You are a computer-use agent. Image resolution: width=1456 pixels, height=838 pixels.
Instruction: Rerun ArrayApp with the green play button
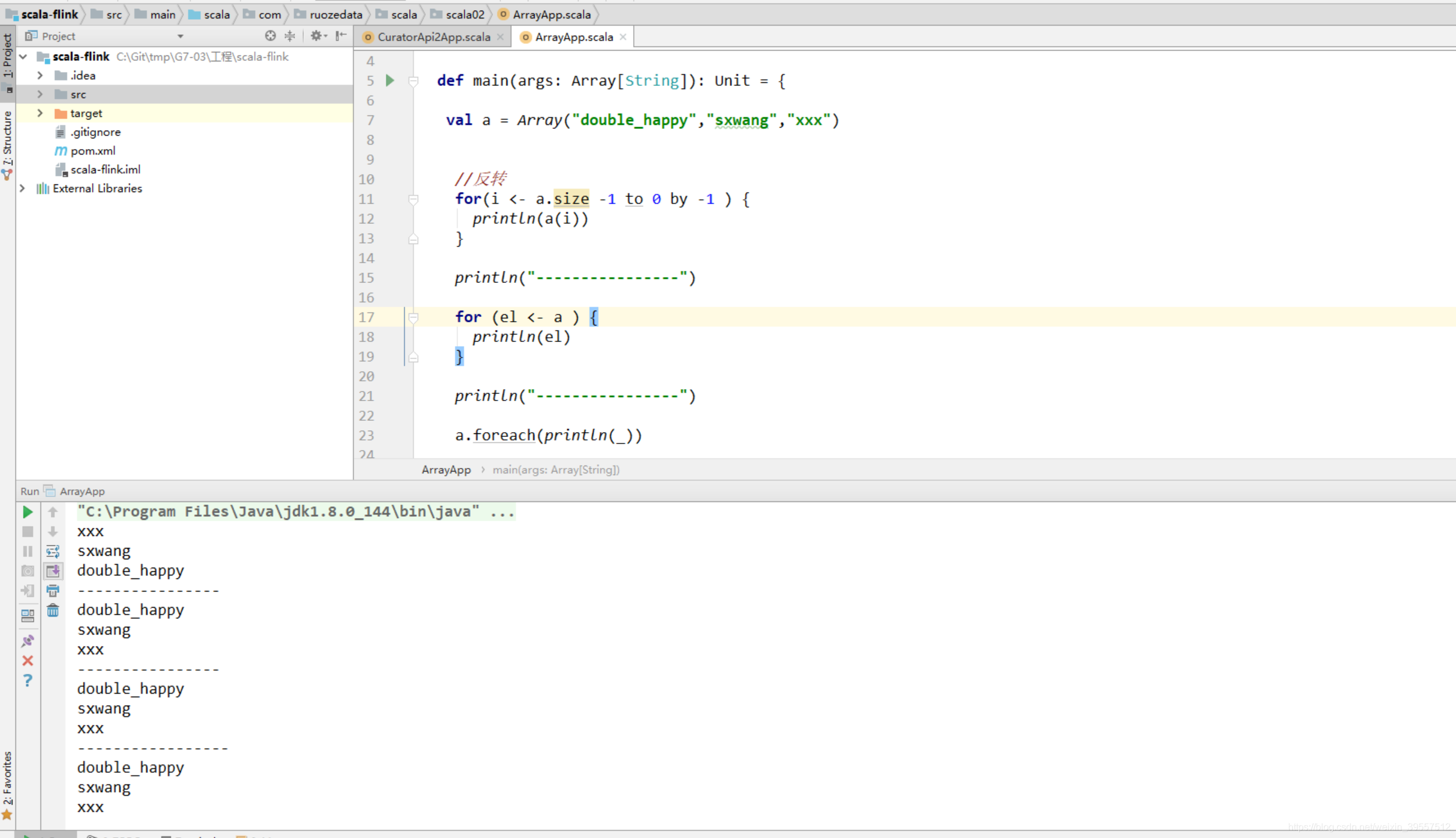tap(27, 512)
